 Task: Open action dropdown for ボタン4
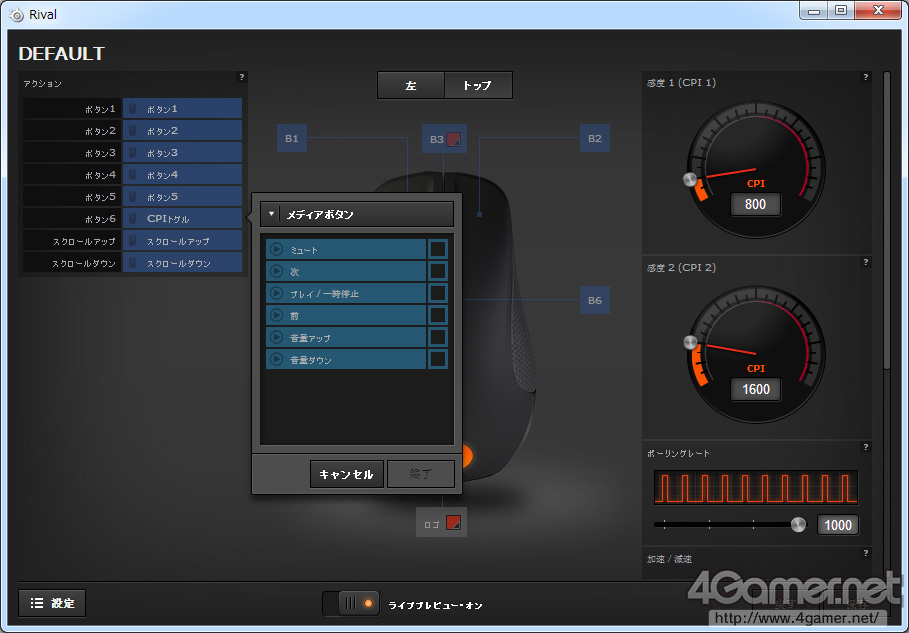coord(182,174)
